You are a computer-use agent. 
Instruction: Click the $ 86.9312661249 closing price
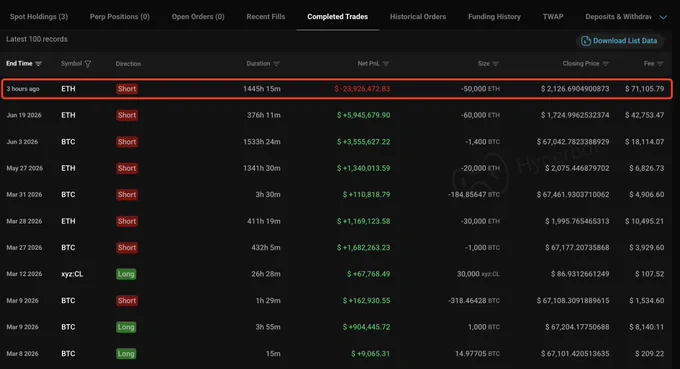coord(580,274)
